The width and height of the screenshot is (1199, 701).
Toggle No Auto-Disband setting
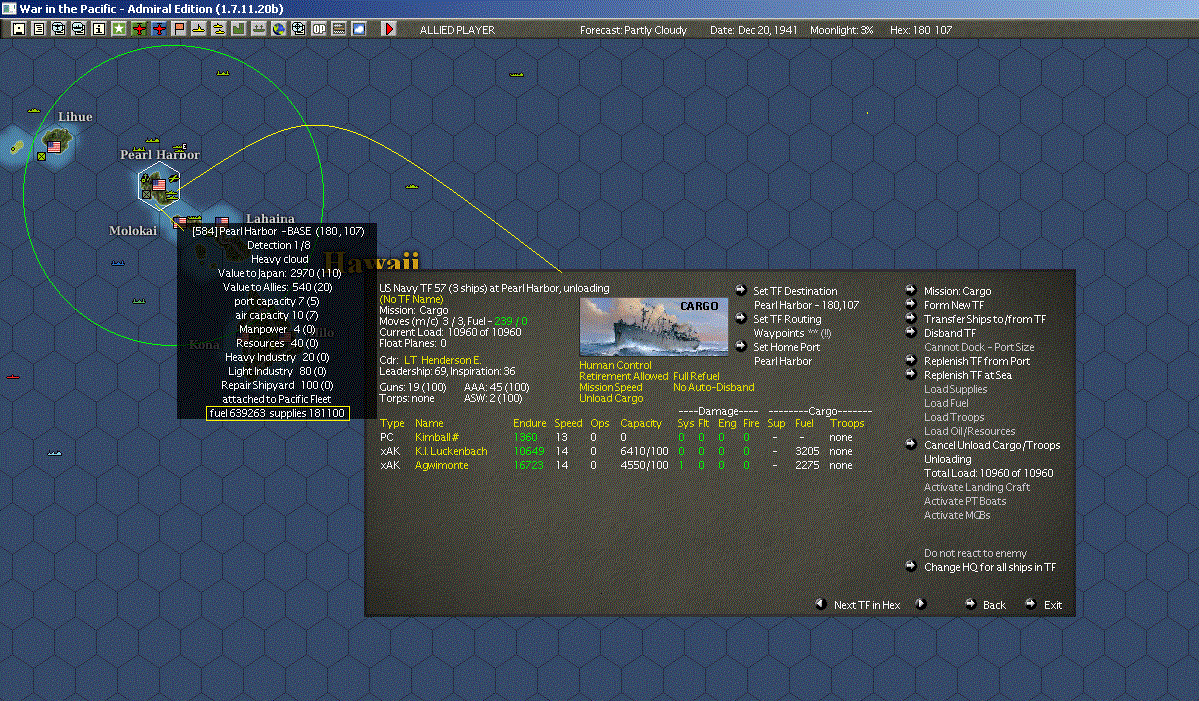point(713,388)
